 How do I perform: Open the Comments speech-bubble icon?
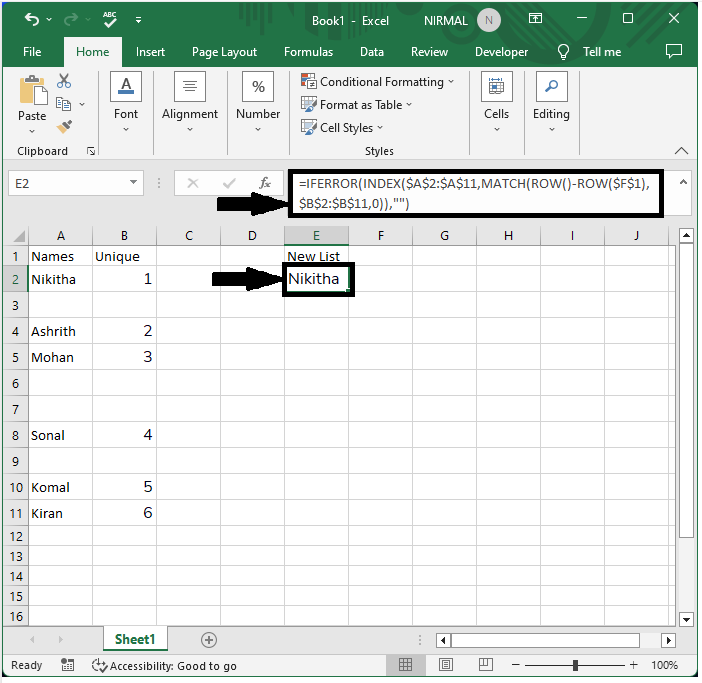[x=673, y=51]
